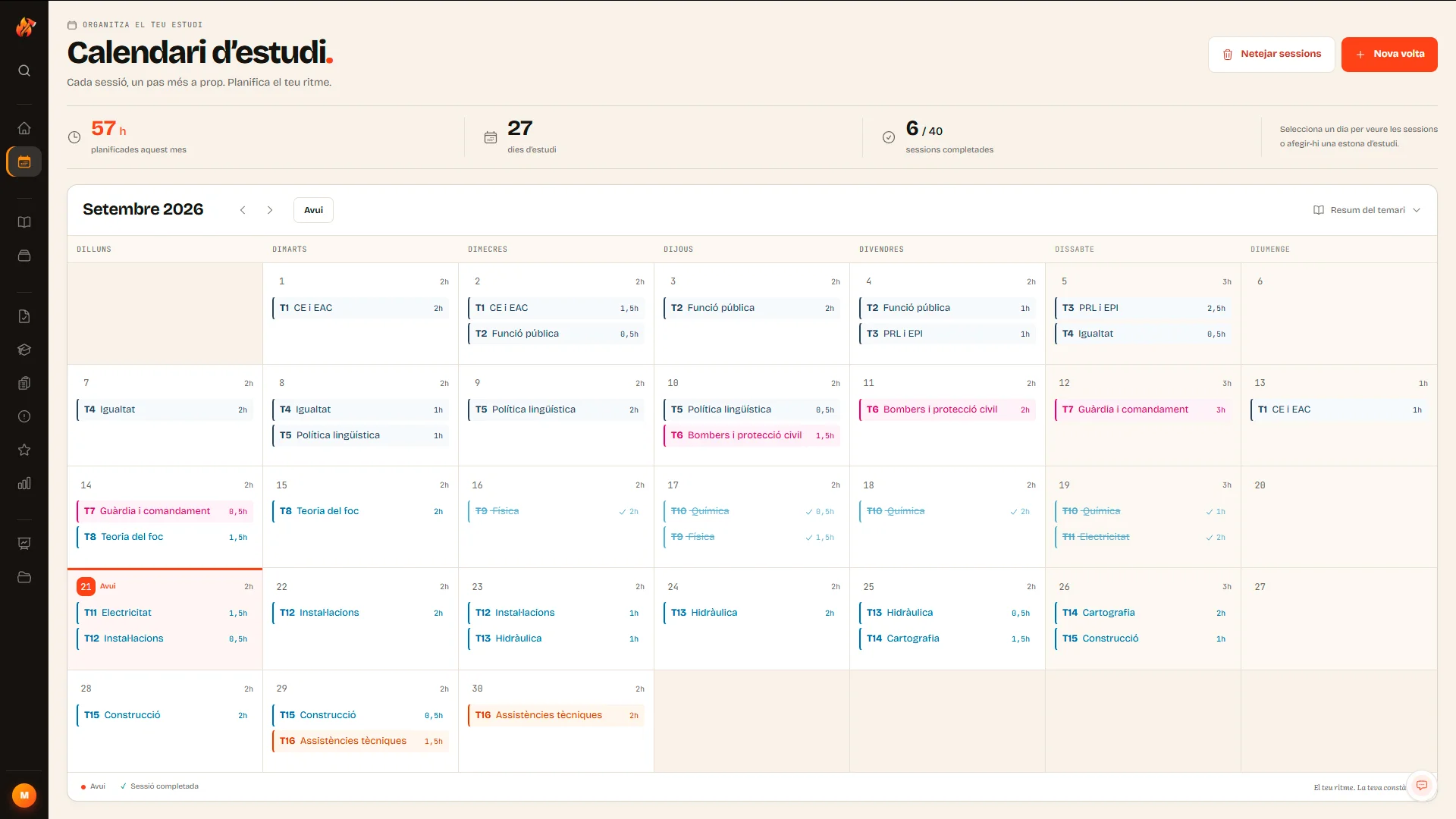This screenshot has width=1456, height=819.
Task: Open T15 Construcció session on day 28
Action: tap(165, 715)
